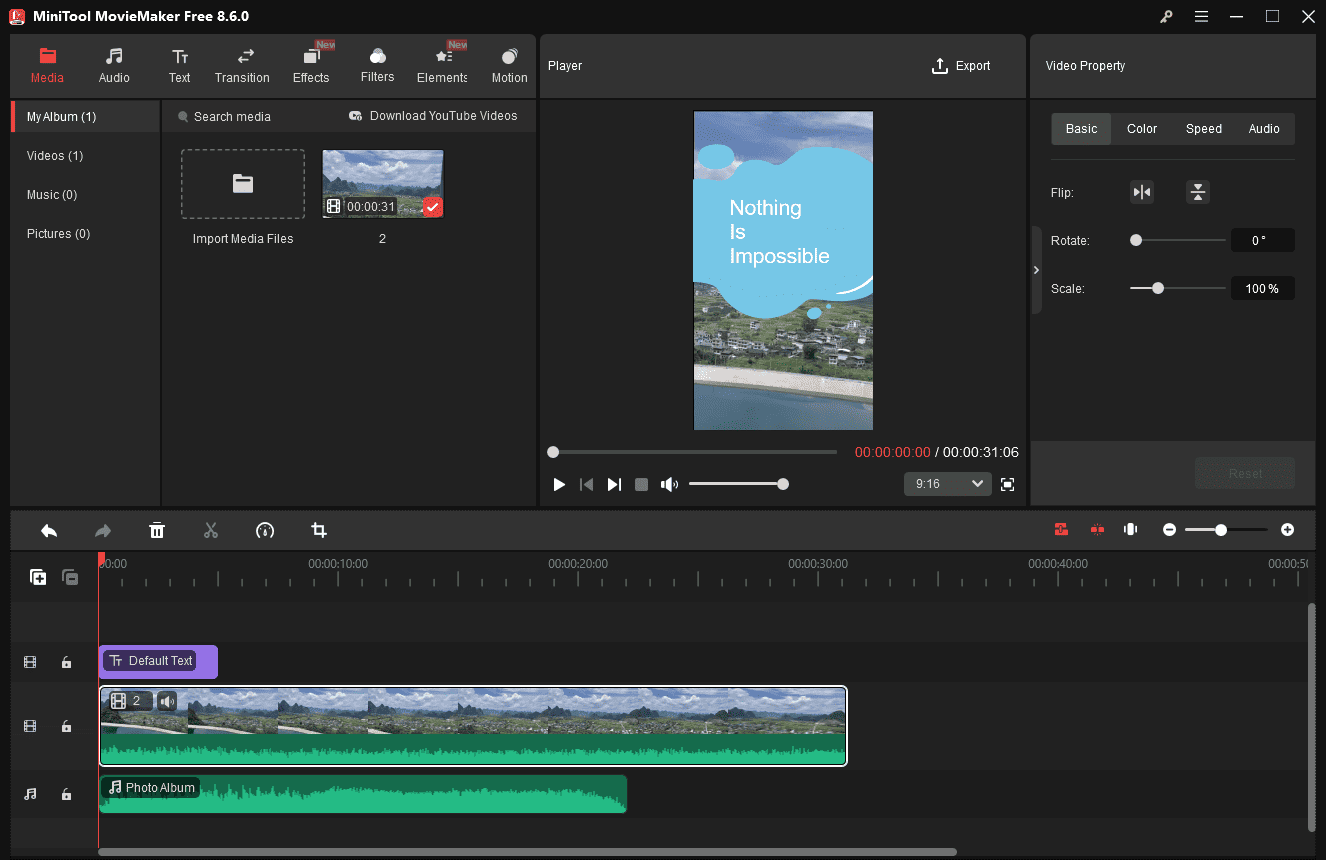Open the Speed tool on the timeline
This screenshot has width=1326, height=860.
coord(265,530)
